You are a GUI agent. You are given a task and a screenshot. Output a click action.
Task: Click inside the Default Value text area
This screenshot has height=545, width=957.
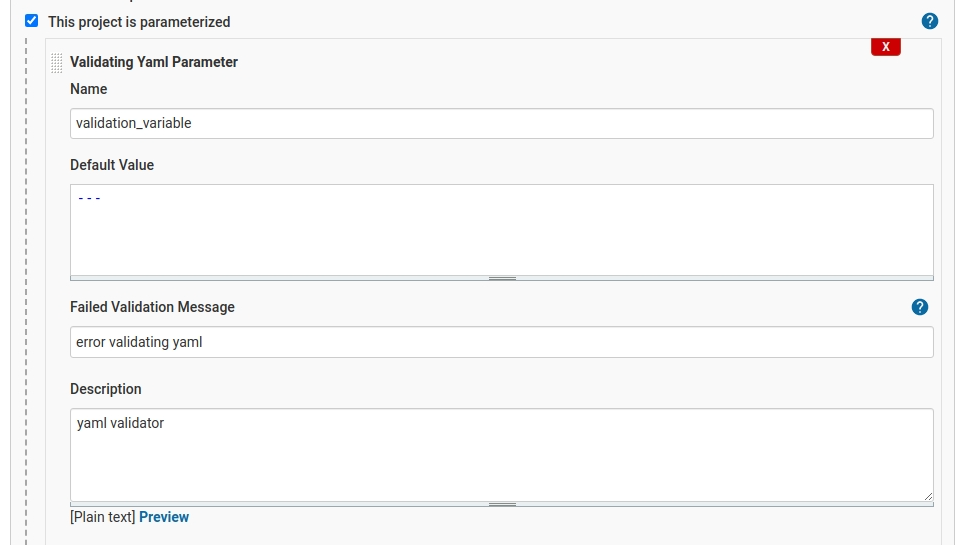tap(502, 229)
